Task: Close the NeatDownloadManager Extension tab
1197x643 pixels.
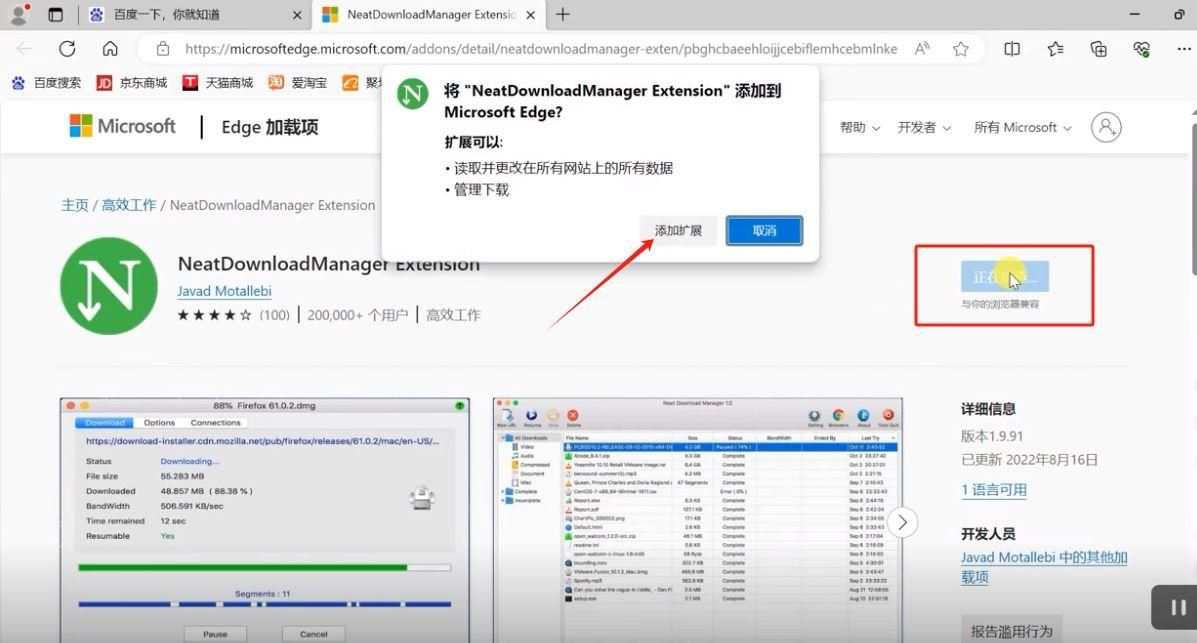Action: 531,15
